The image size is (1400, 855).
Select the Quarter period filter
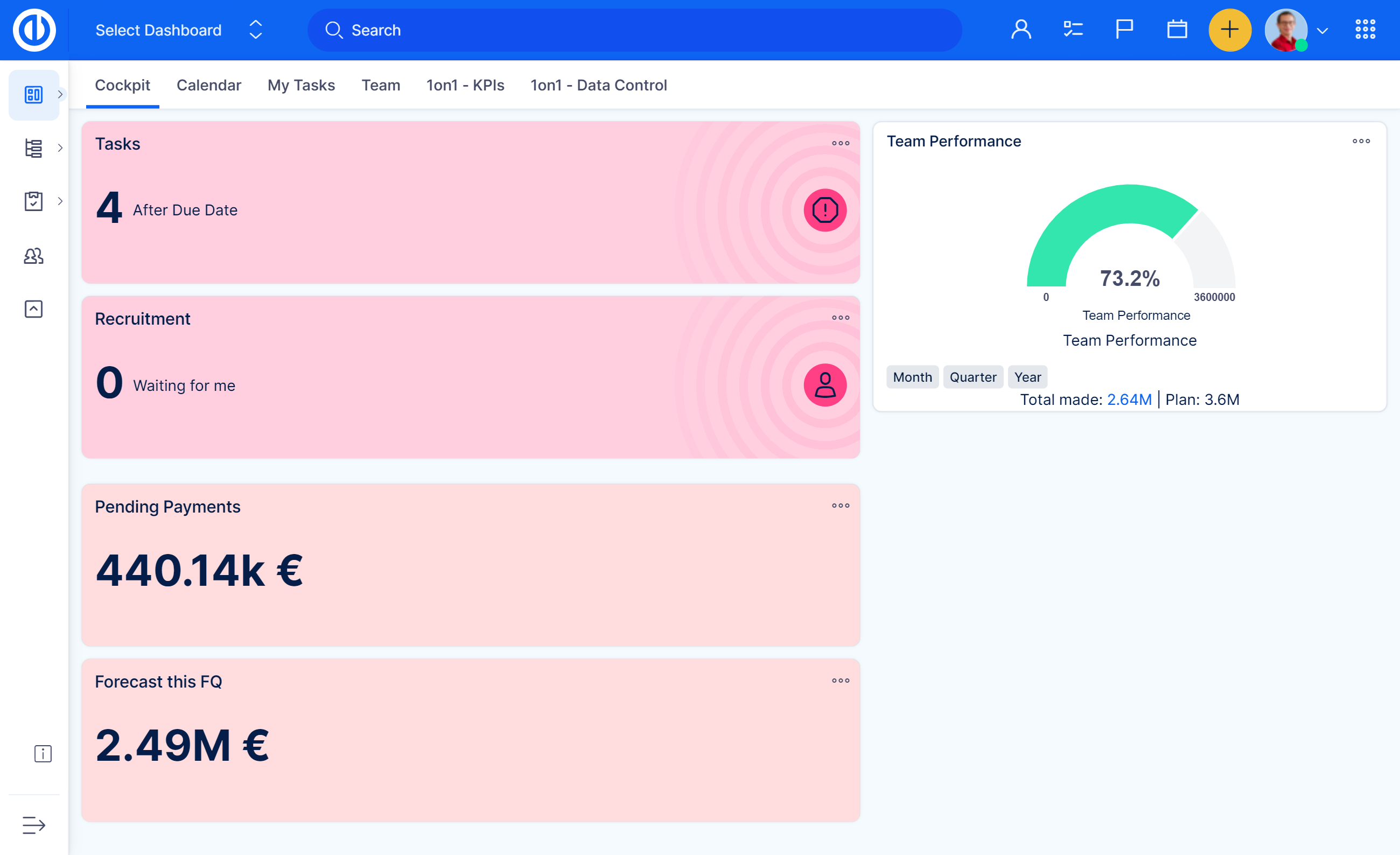pyautogui.click(x=972, y=377)
